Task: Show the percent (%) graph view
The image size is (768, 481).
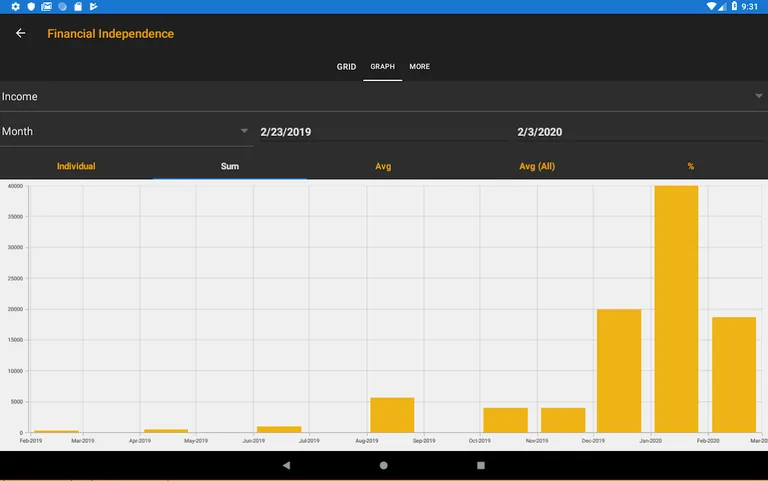Action: click(x=690, y=166)
